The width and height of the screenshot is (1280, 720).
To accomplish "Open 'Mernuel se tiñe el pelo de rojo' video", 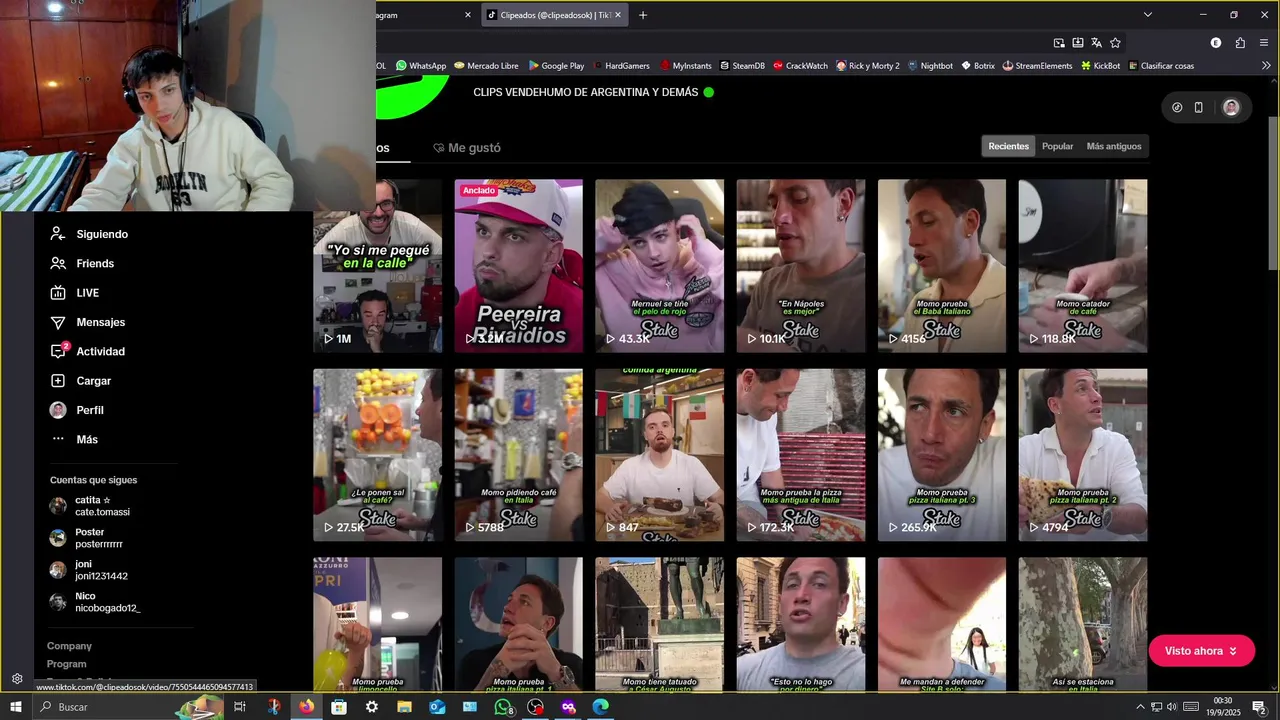I will (659, 266).
